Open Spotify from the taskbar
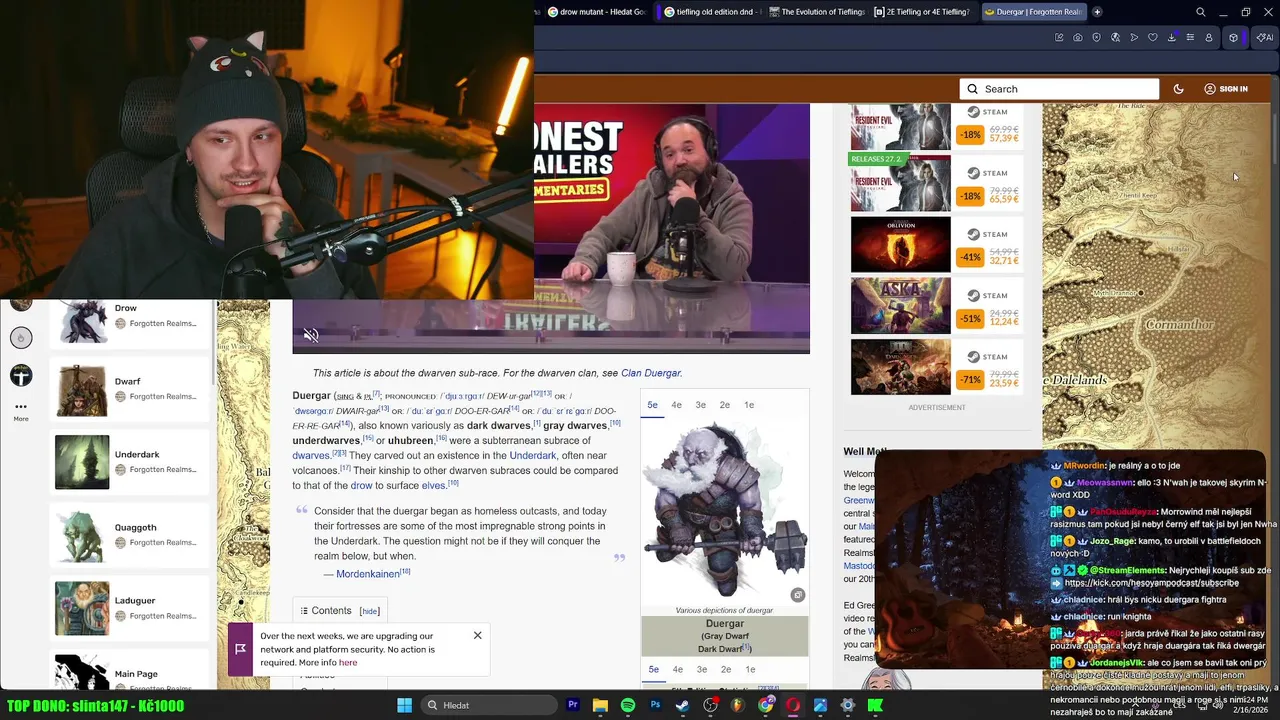 [628, 705]
